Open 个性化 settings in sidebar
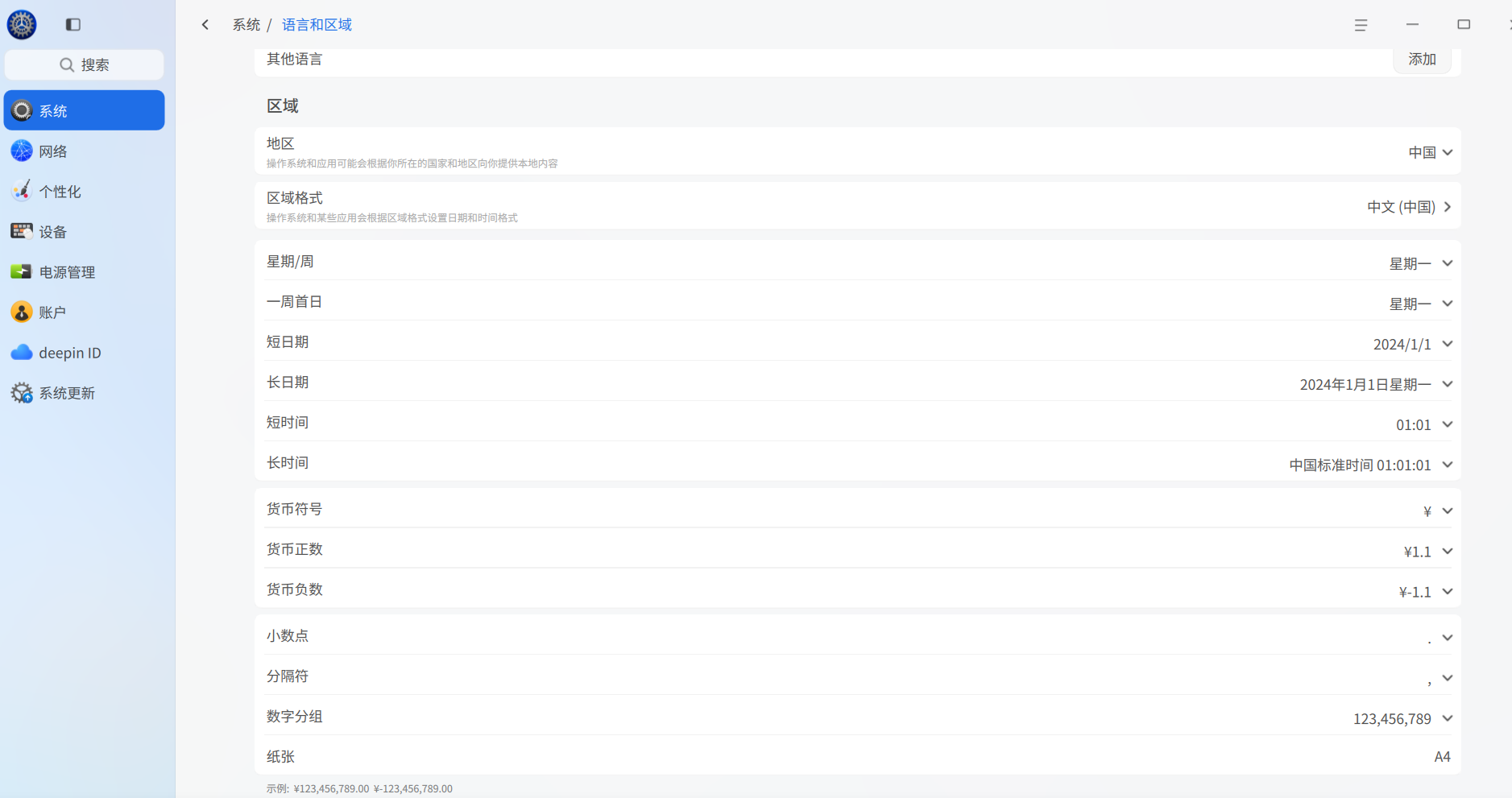The height and width of the screenshot is (798, 1512). coord(84,191)
